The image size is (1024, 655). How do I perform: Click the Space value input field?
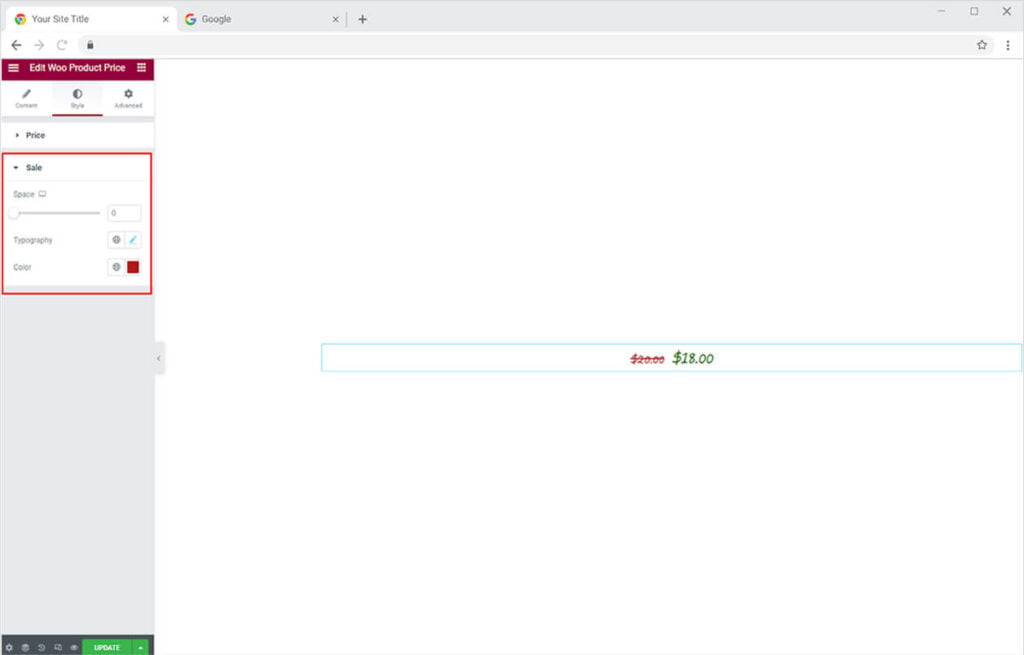(124, 213)
